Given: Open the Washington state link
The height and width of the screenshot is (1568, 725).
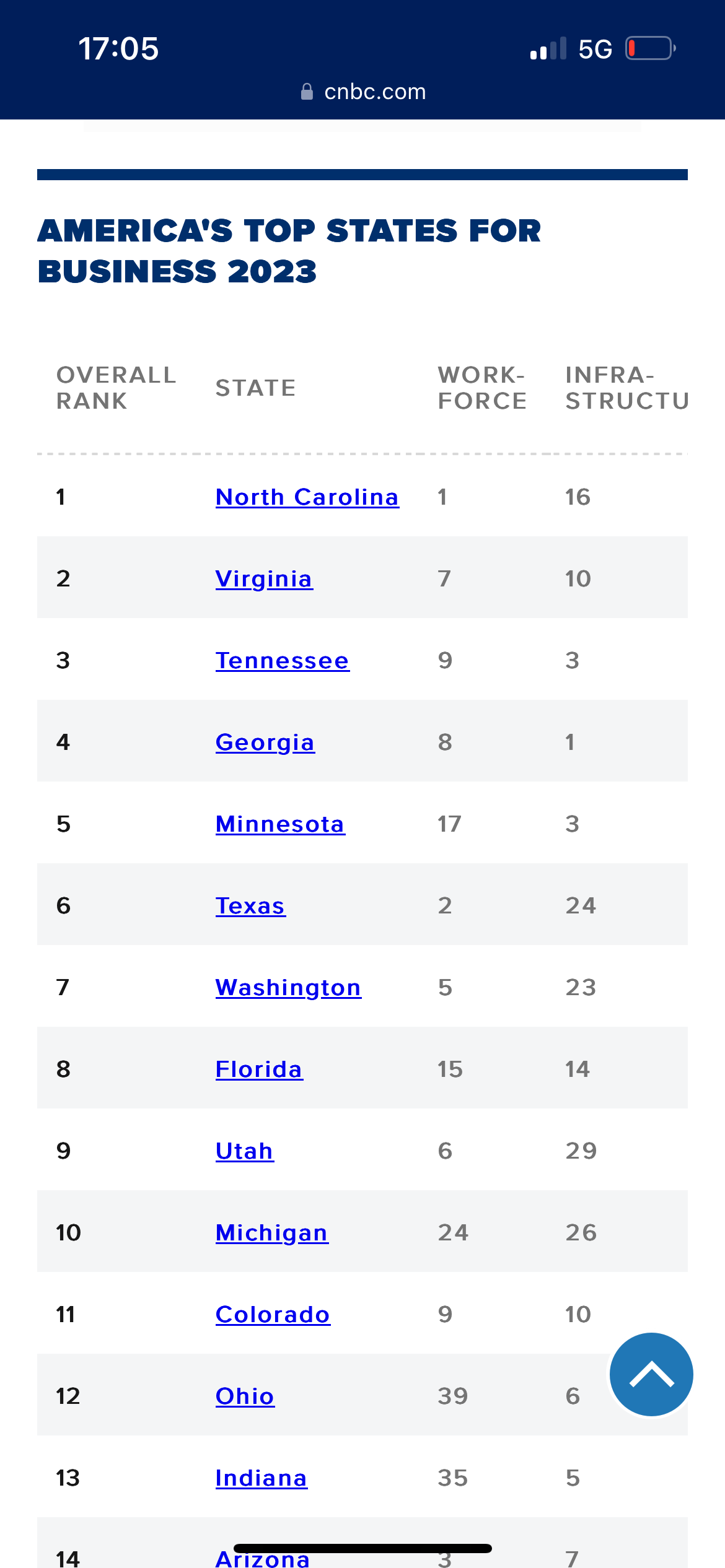Looking at the screenshot, I should (x=288, y=987).
